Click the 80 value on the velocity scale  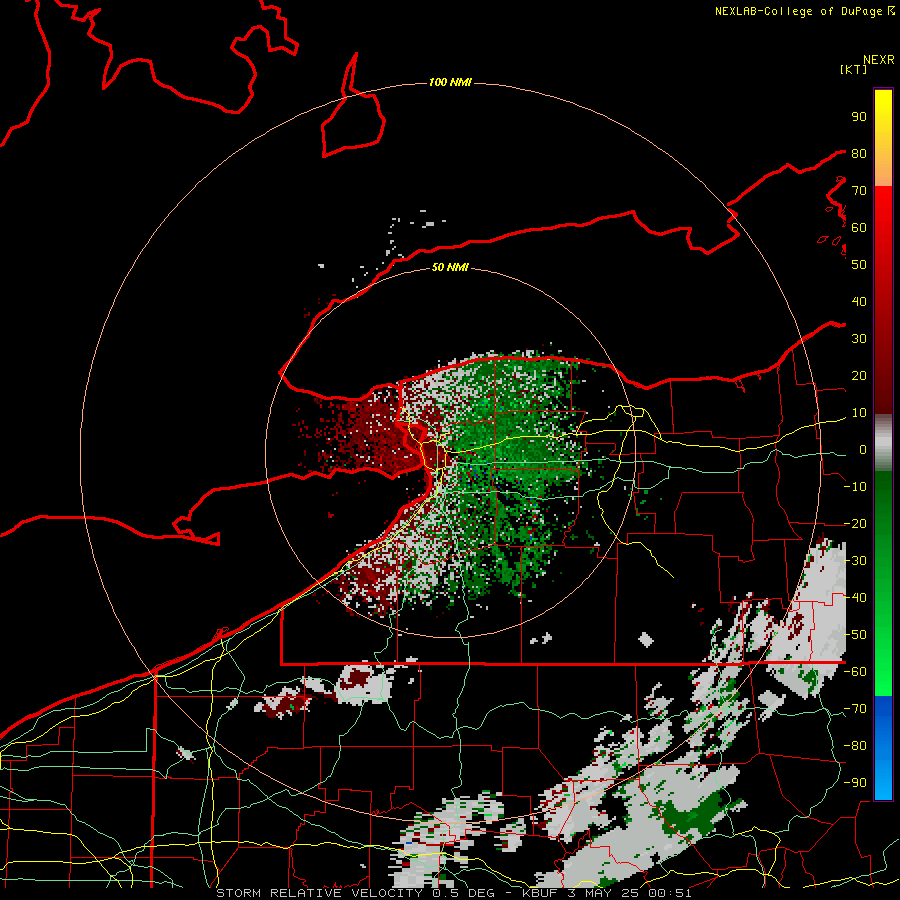point(859,154)
